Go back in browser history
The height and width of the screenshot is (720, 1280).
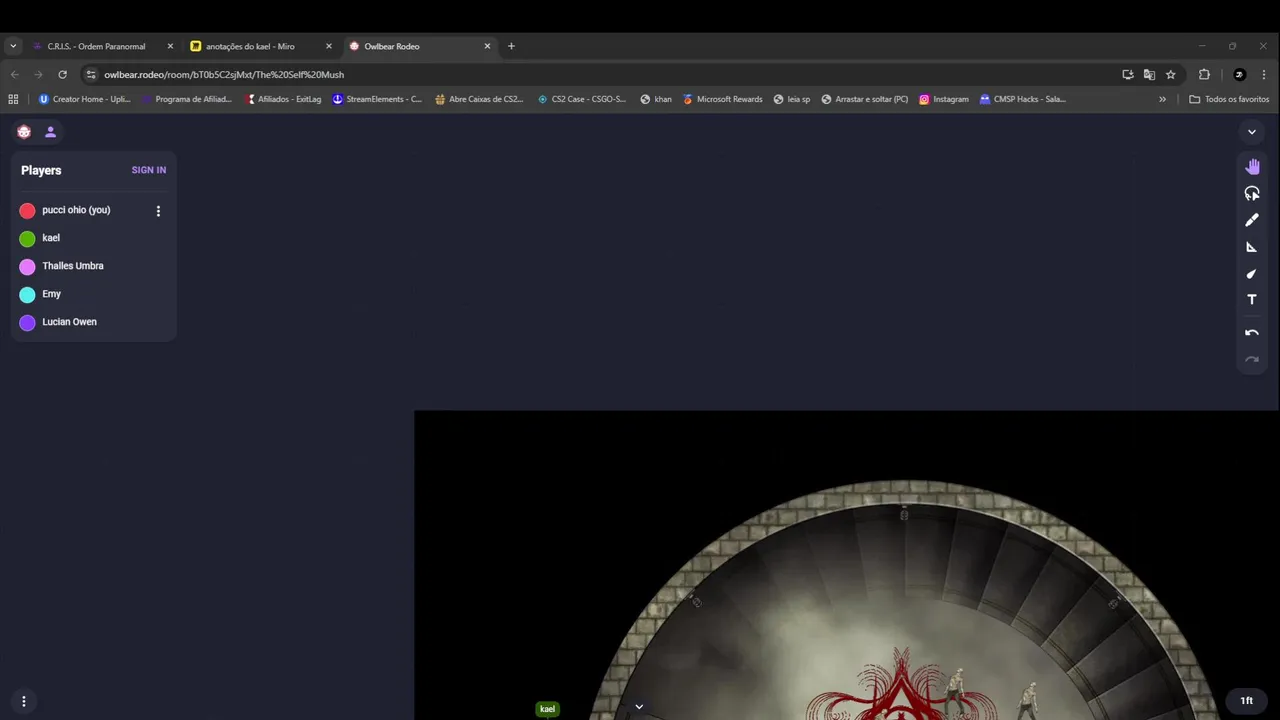coord(14,74)
